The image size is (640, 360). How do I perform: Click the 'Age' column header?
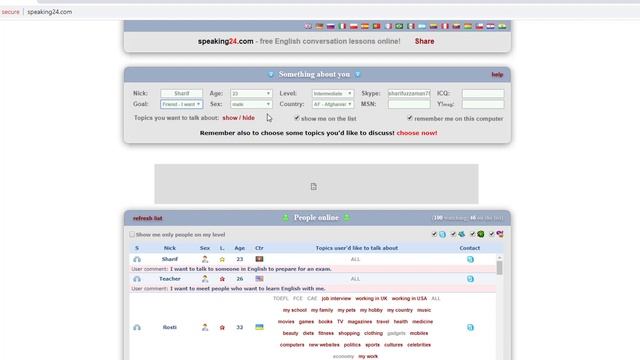tap(240, 248)
